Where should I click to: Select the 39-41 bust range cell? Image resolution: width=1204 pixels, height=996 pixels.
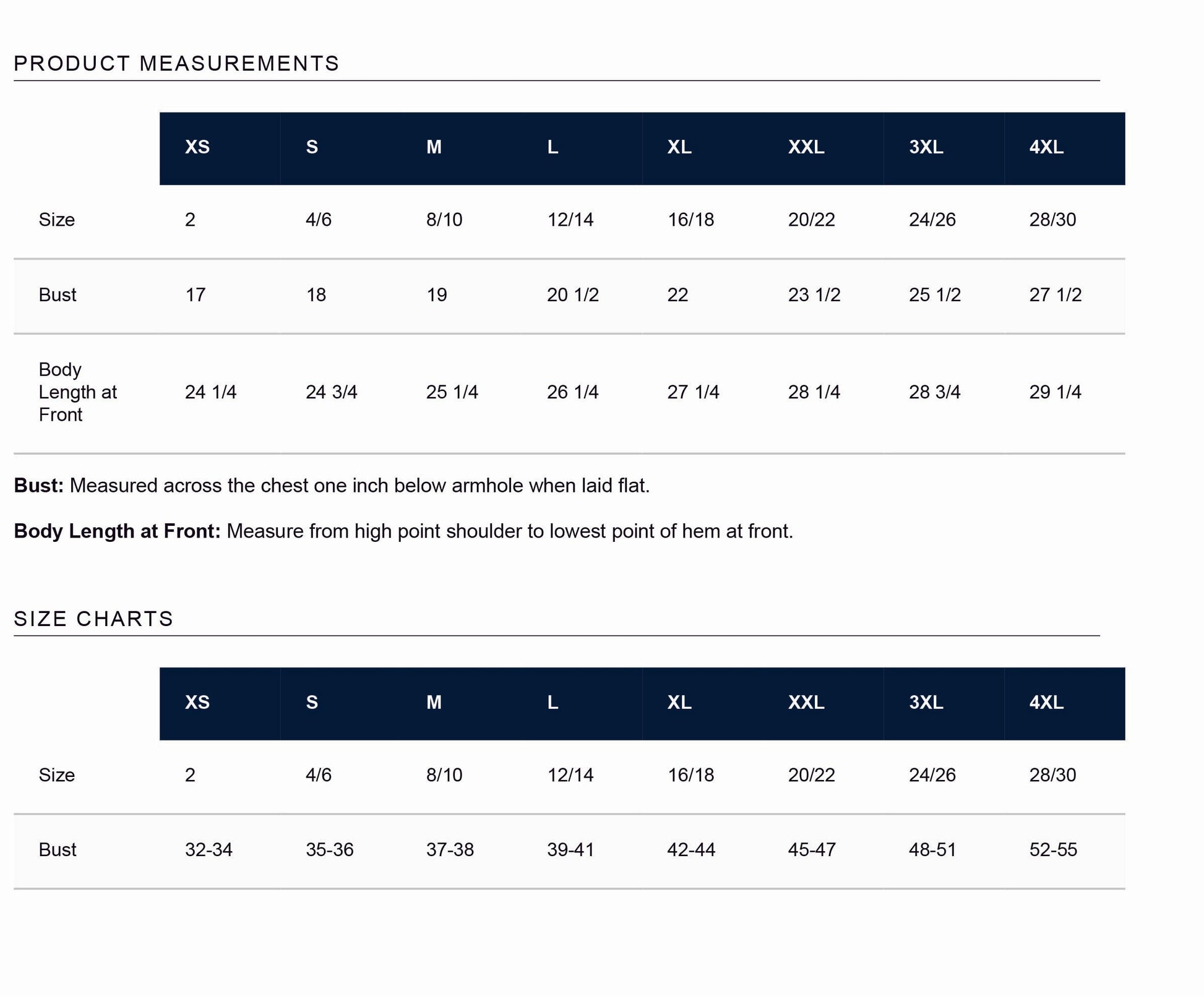pos(570,850)
